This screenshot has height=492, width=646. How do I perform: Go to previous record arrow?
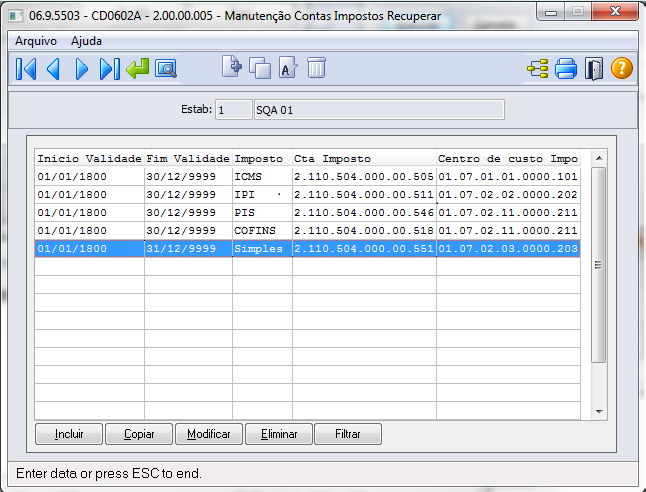[x=54, y=69]
